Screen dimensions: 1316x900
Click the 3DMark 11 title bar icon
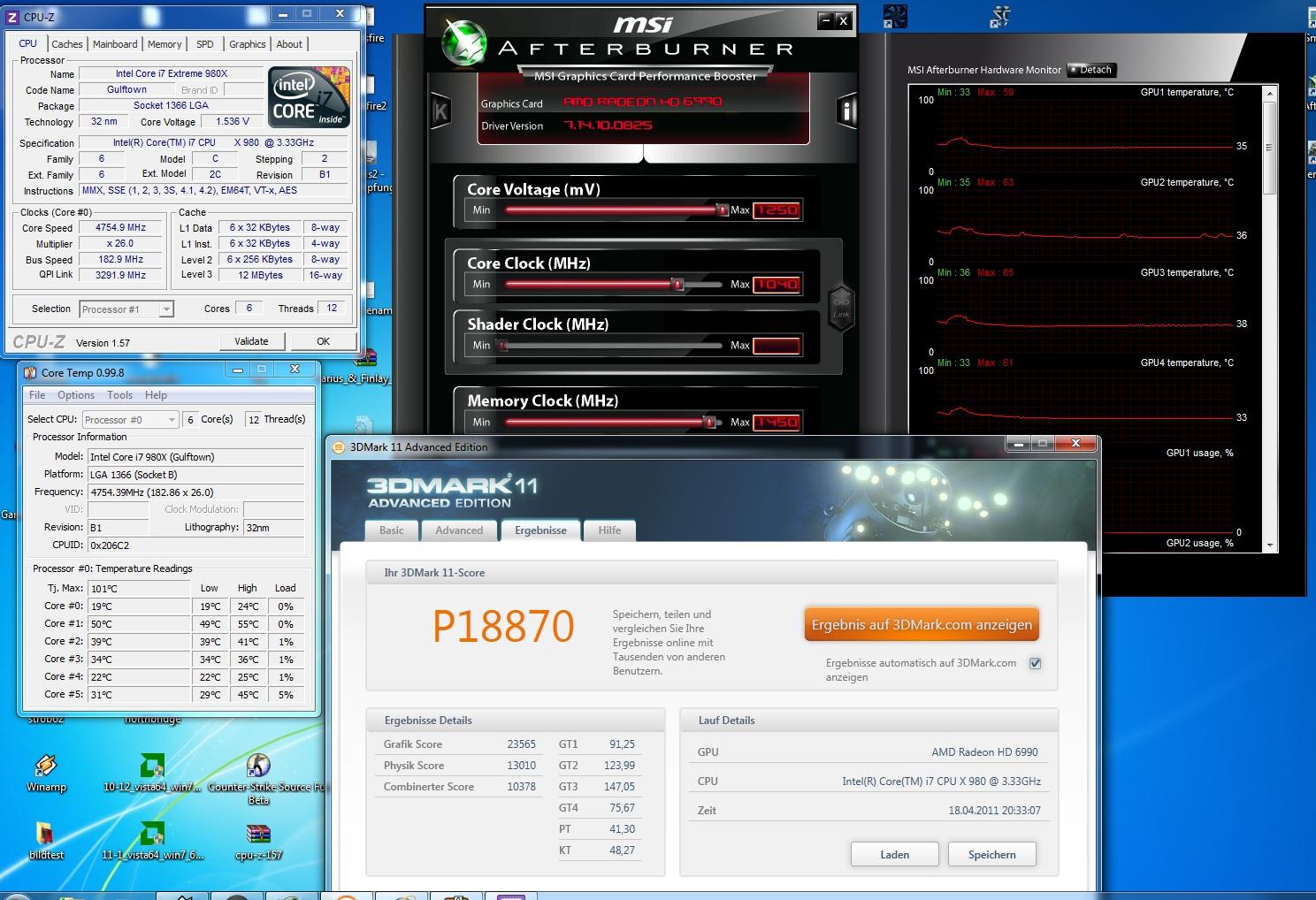339,446
